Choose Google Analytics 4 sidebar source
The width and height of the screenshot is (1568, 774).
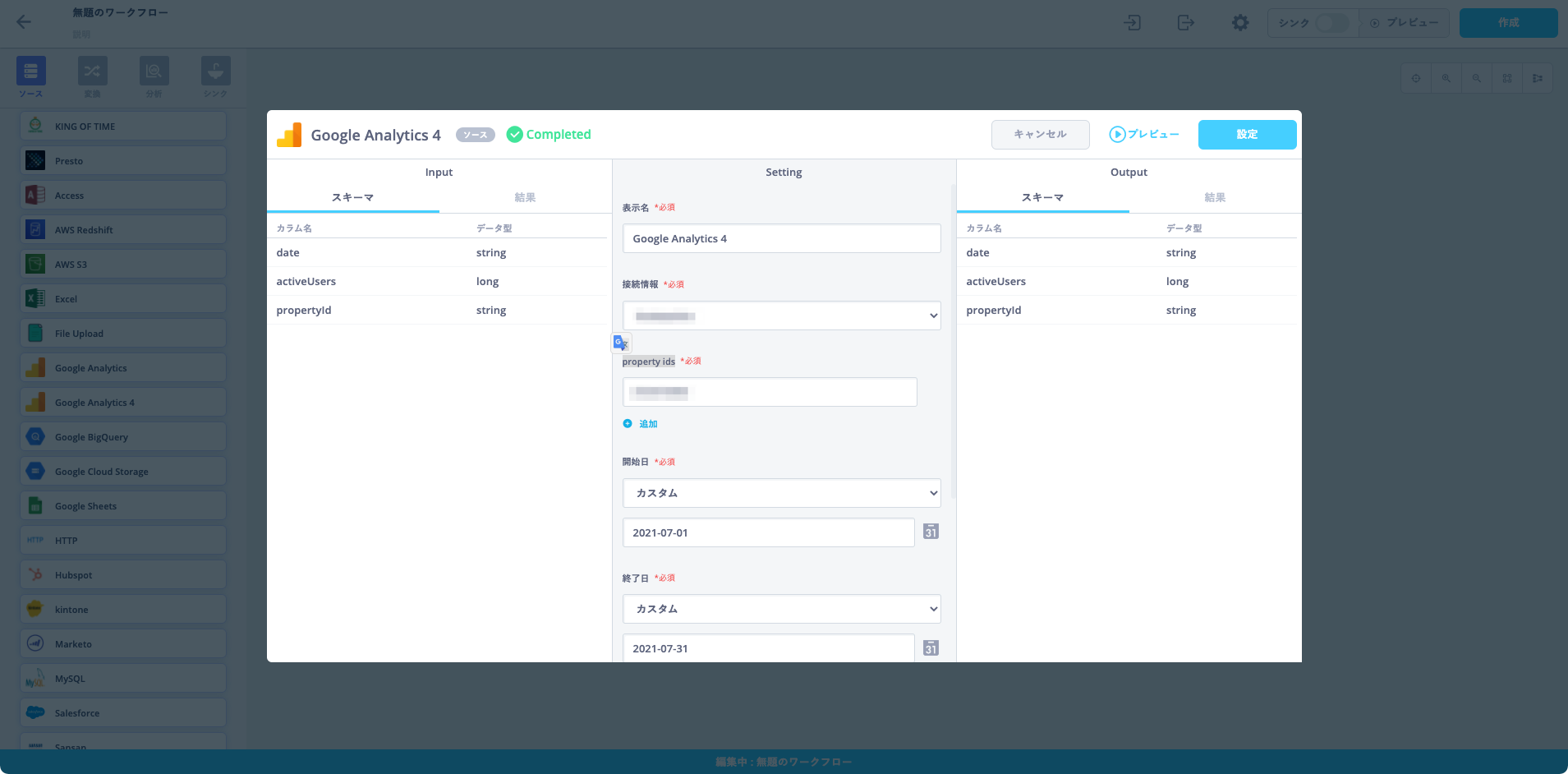[x=123, y=402]
